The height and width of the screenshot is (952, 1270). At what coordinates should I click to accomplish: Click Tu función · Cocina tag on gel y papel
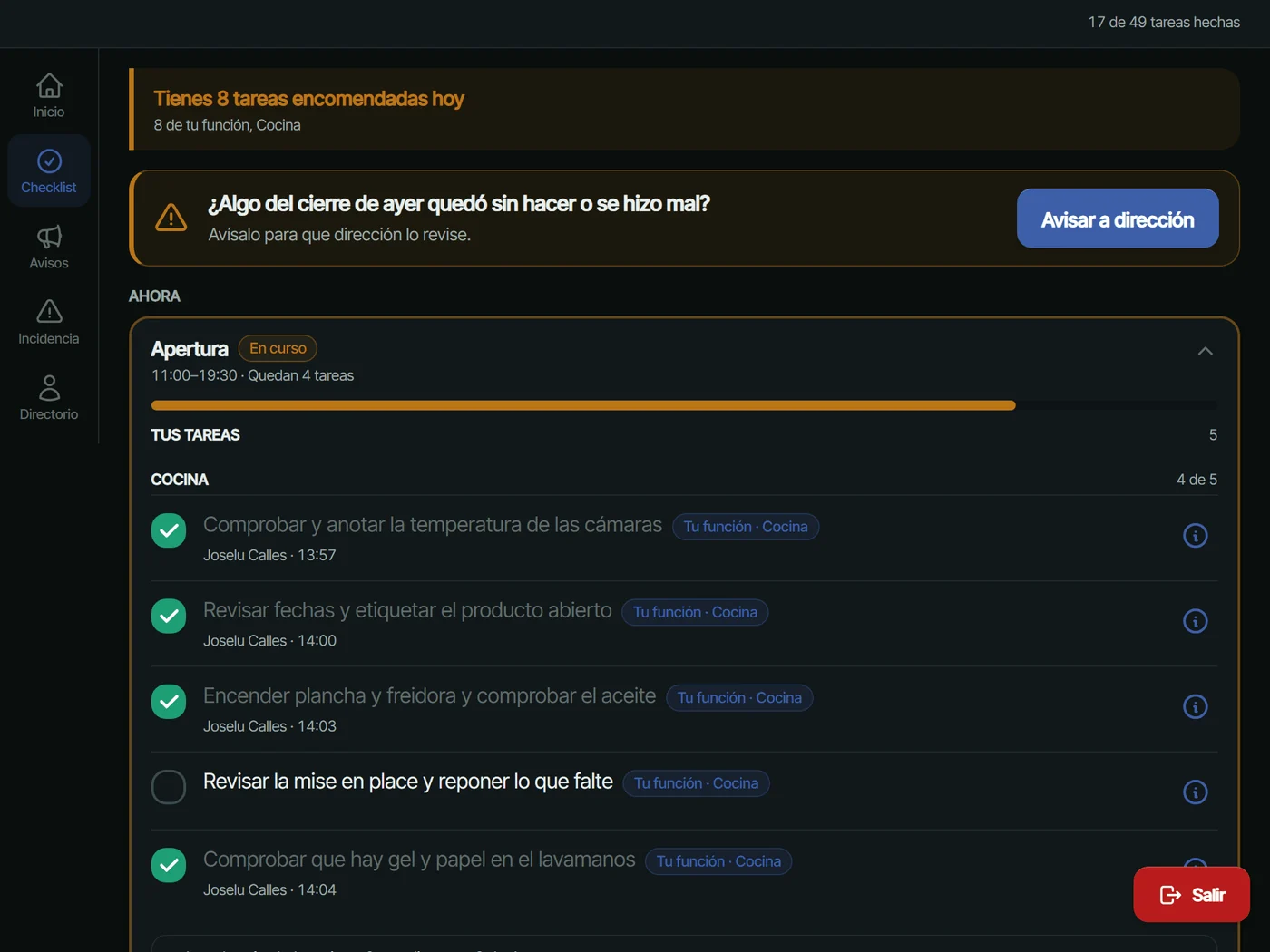coord(718,861)
